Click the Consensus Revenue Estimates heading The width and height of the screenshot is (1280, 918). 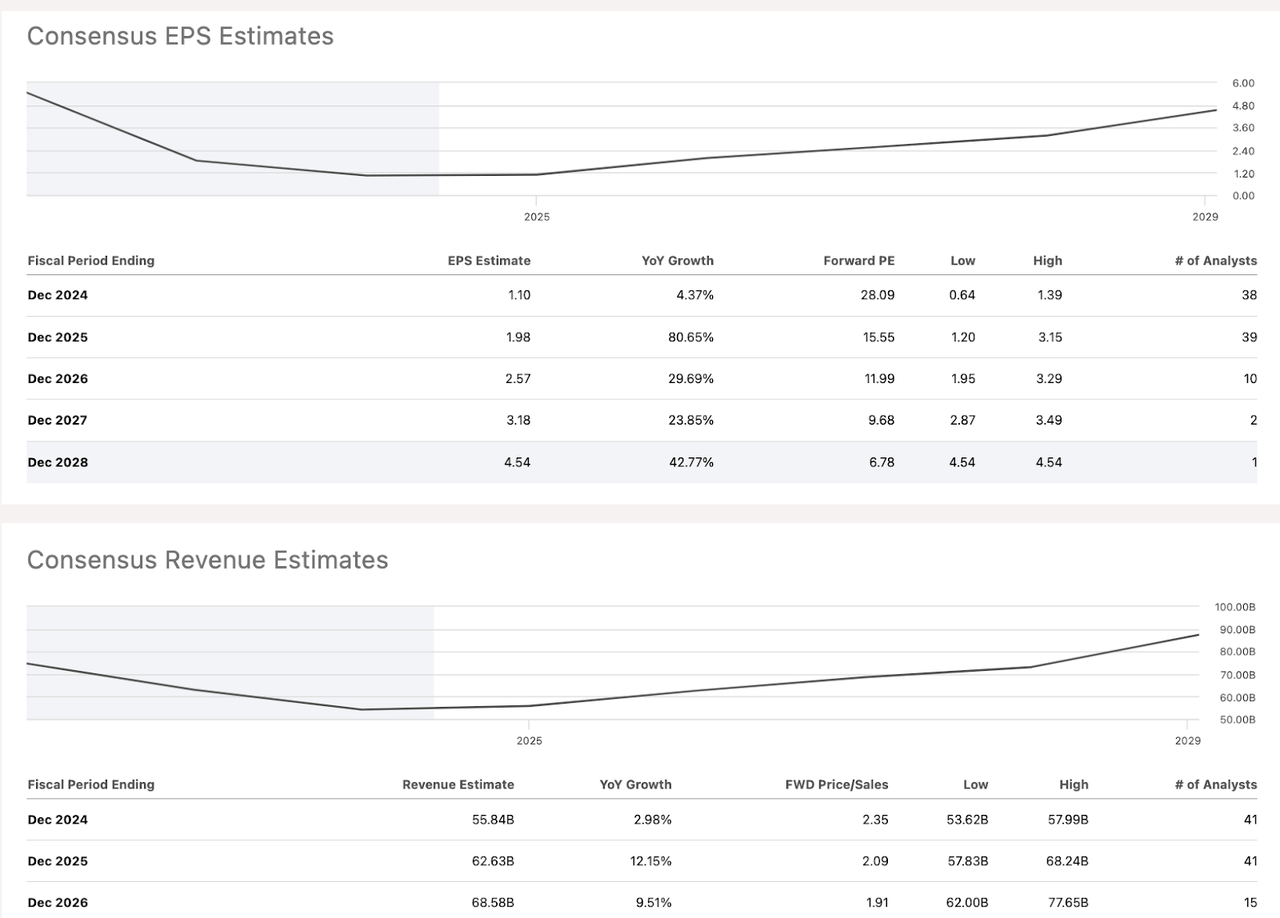[207, 560]
